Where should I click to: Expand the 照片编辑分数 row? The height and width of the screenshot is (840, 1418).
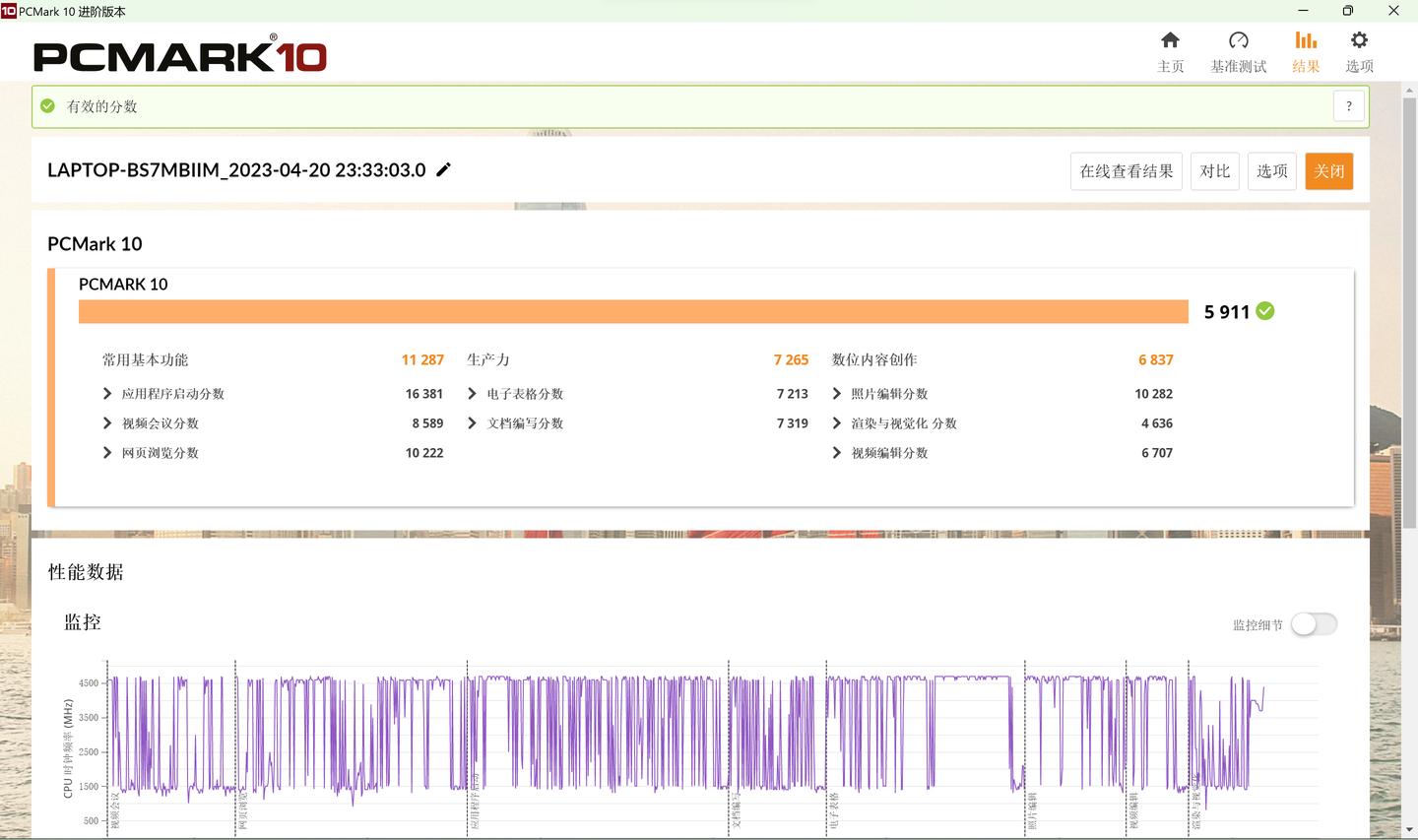[x=837, y=394]
